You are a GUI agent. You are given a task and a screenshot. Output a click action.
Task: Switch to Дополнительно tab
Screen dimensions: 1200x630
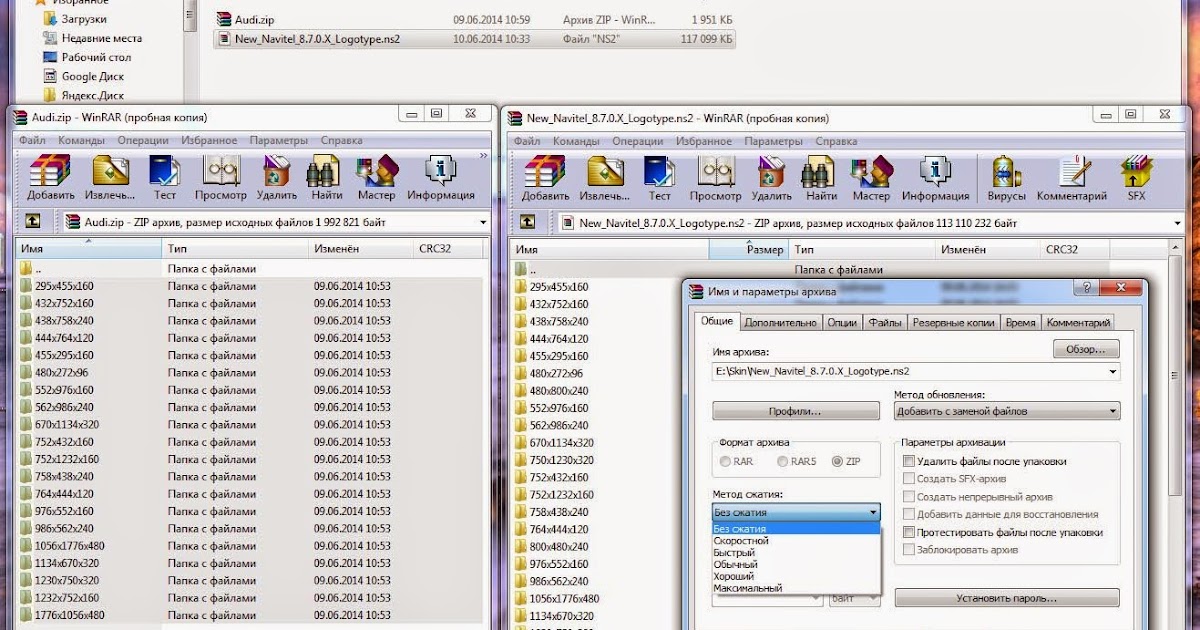pyautogui.click(x=781, y=323)
